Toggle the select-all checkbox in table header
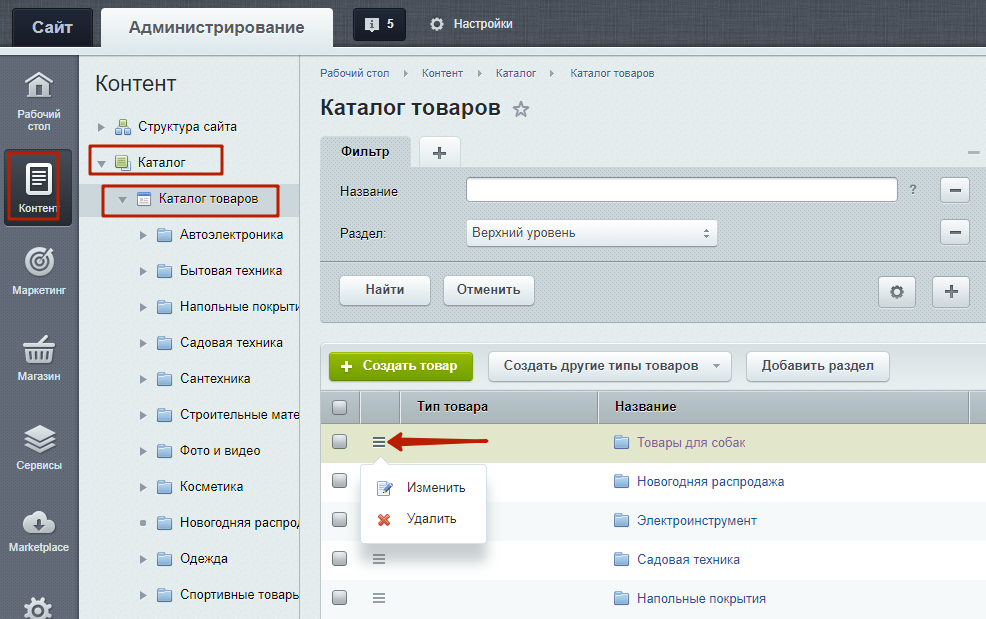 pyautogui.click(x=340, y=407)
